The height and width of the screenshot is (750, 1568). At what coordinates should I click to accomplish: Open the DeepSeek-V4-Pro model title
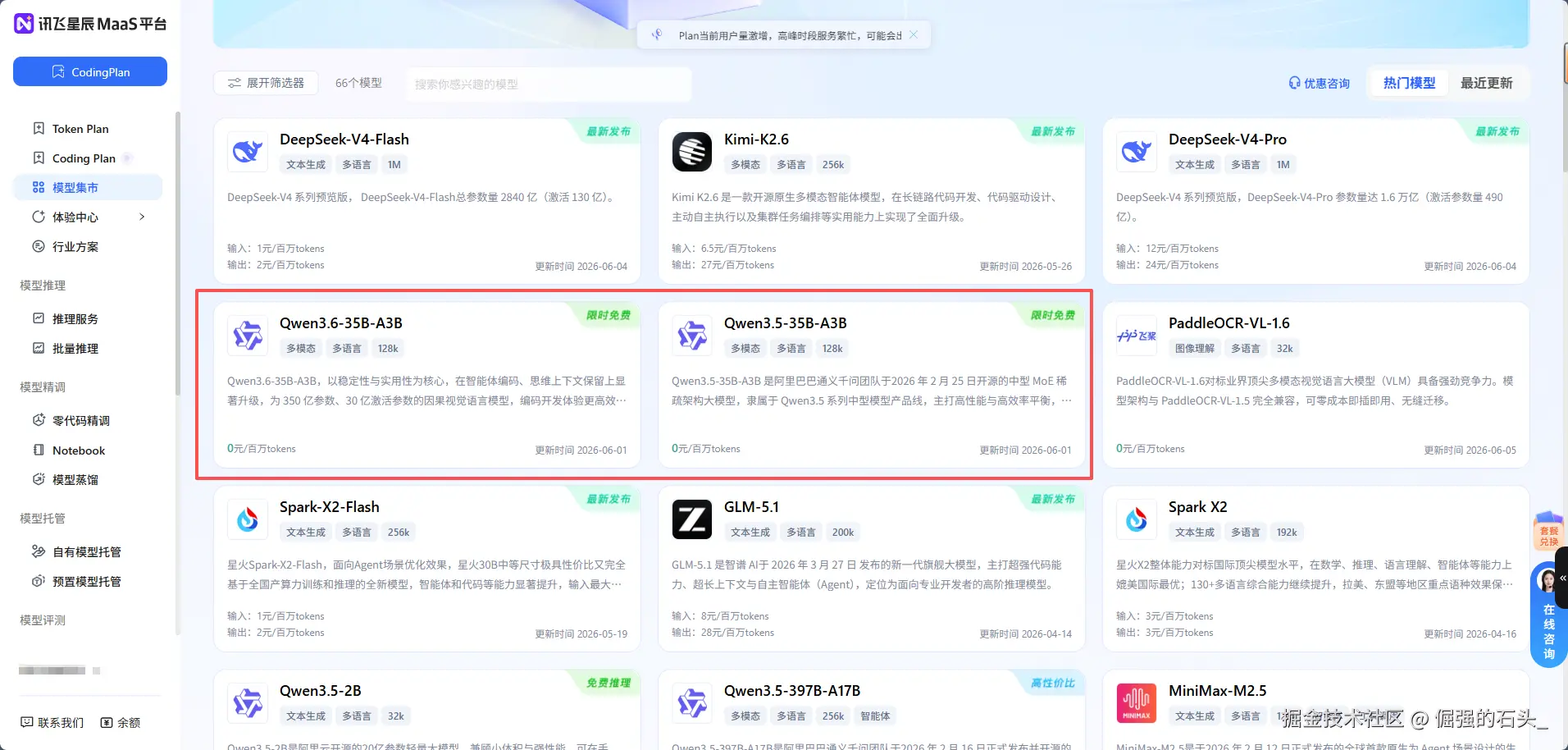click(x=1228, y=139)
